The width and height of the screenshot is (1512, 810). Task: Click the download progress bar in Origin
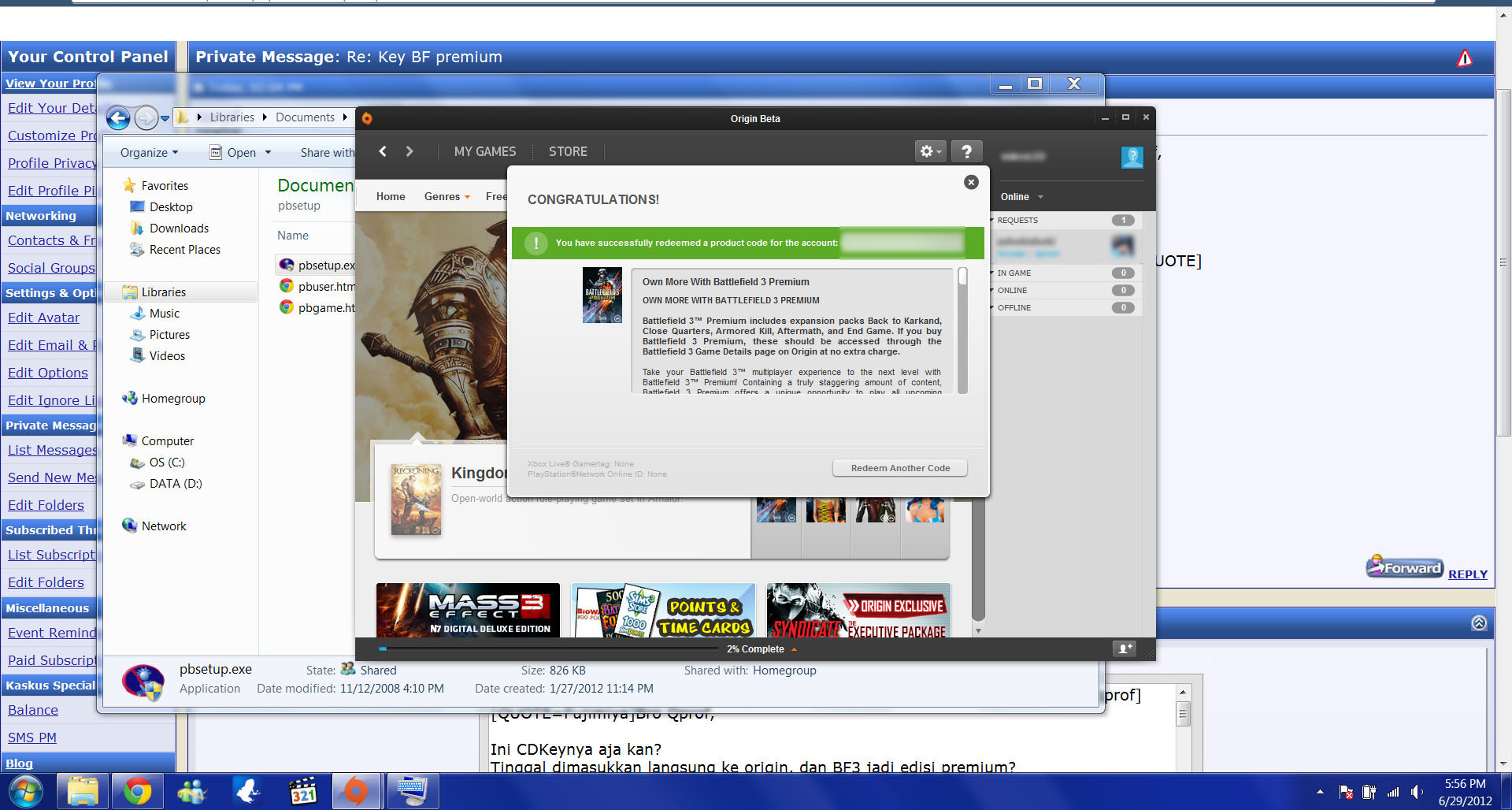(548, 649)
